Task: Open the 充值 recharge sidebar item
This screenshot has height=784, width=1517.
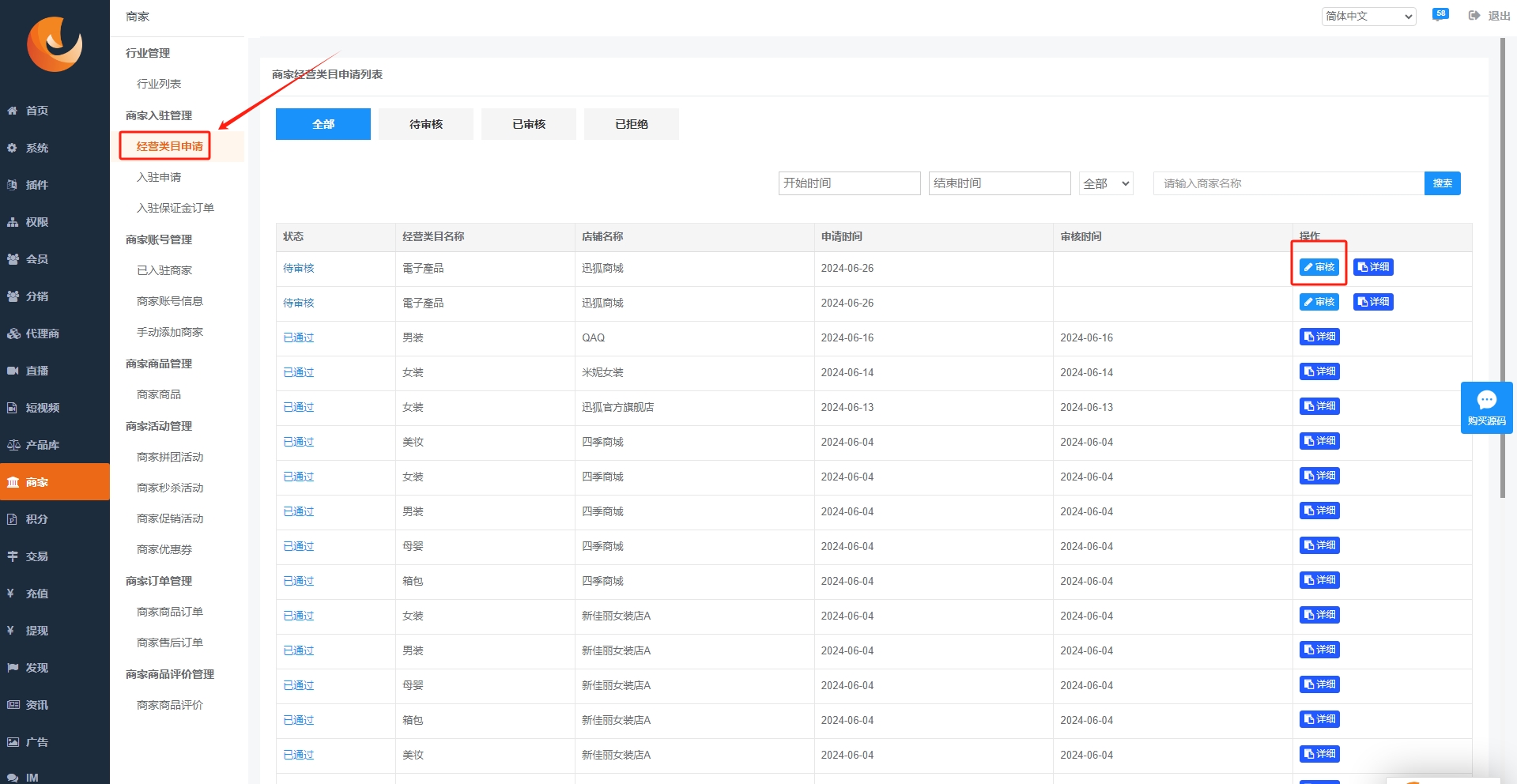Action: (x=55, y=594)
